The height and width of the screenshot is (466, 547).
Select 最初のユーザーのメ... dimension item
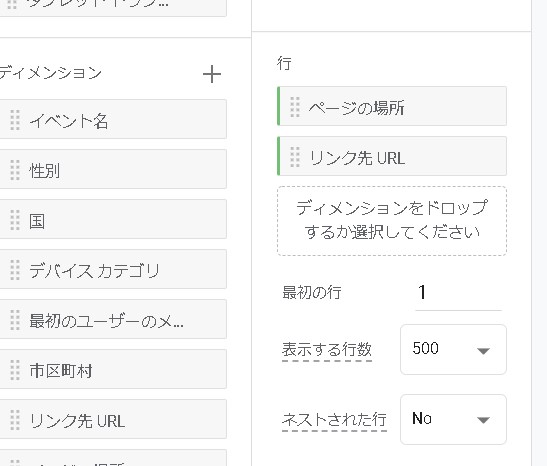point(113,320)
